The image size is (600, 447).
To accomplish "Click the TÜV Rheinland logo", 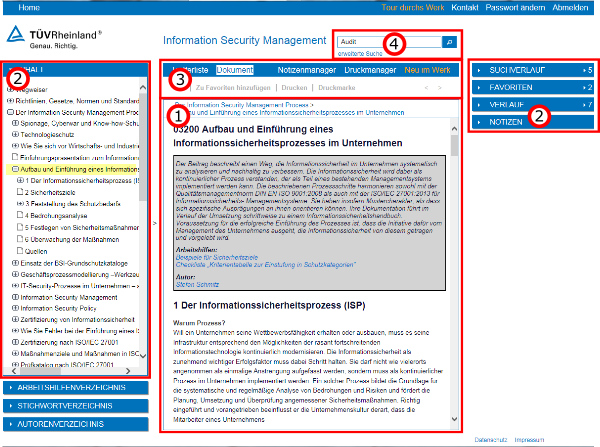I will [54, 38].
